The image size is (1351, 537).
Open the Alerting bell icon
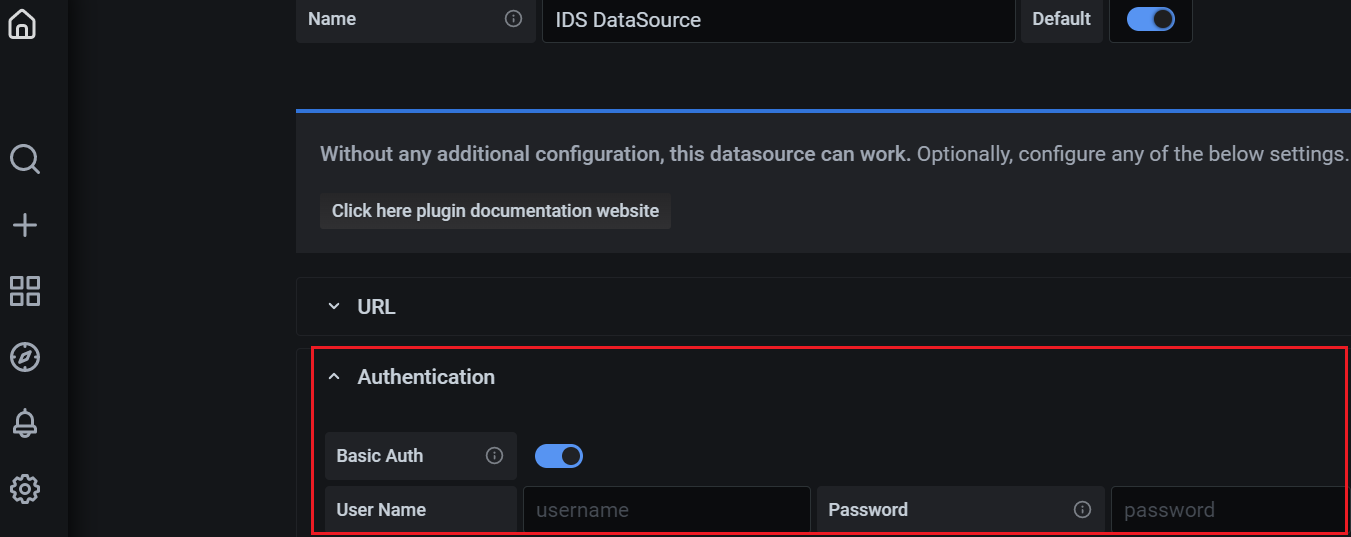[x=24, y=423]
